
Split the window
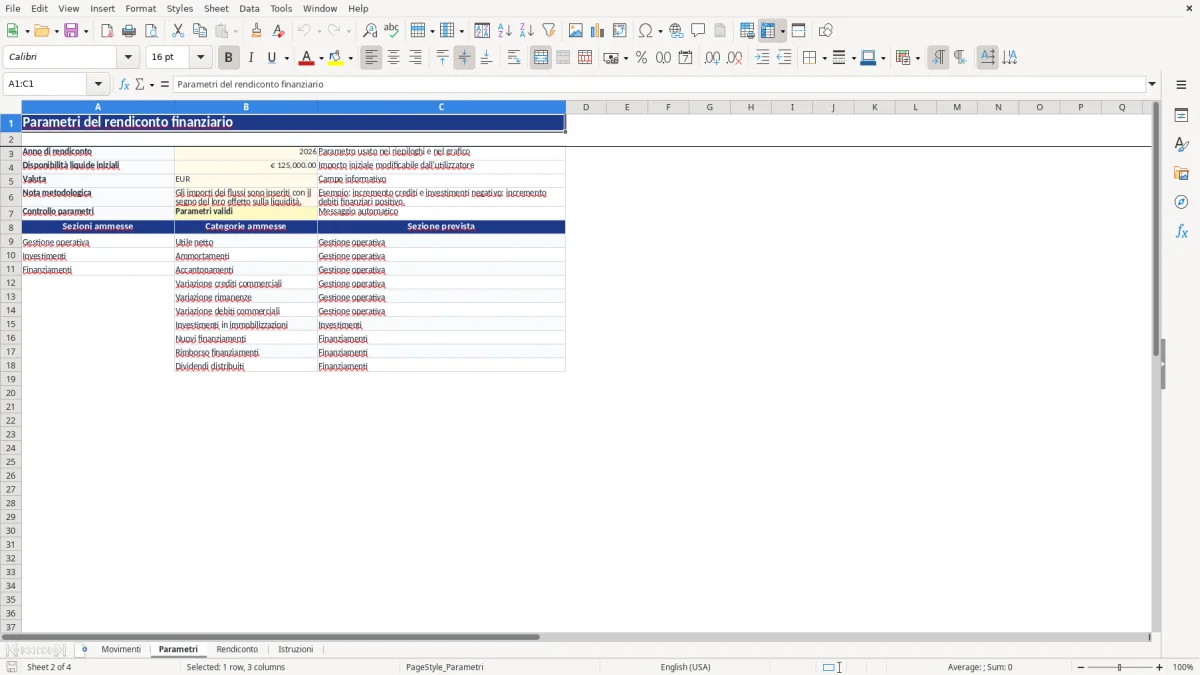click(799, 31)
